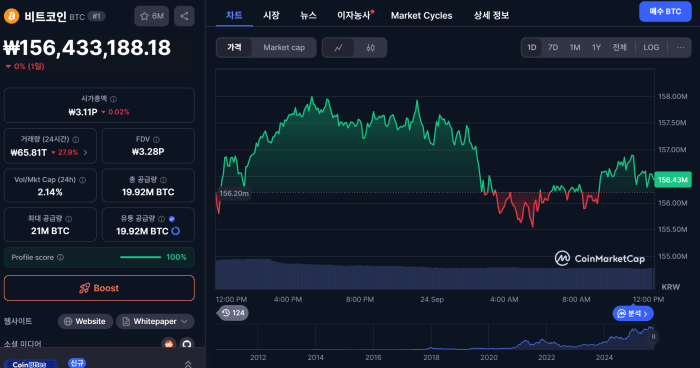Click the volume bars area
Screen dimensions: 700x368
point(435,273)
